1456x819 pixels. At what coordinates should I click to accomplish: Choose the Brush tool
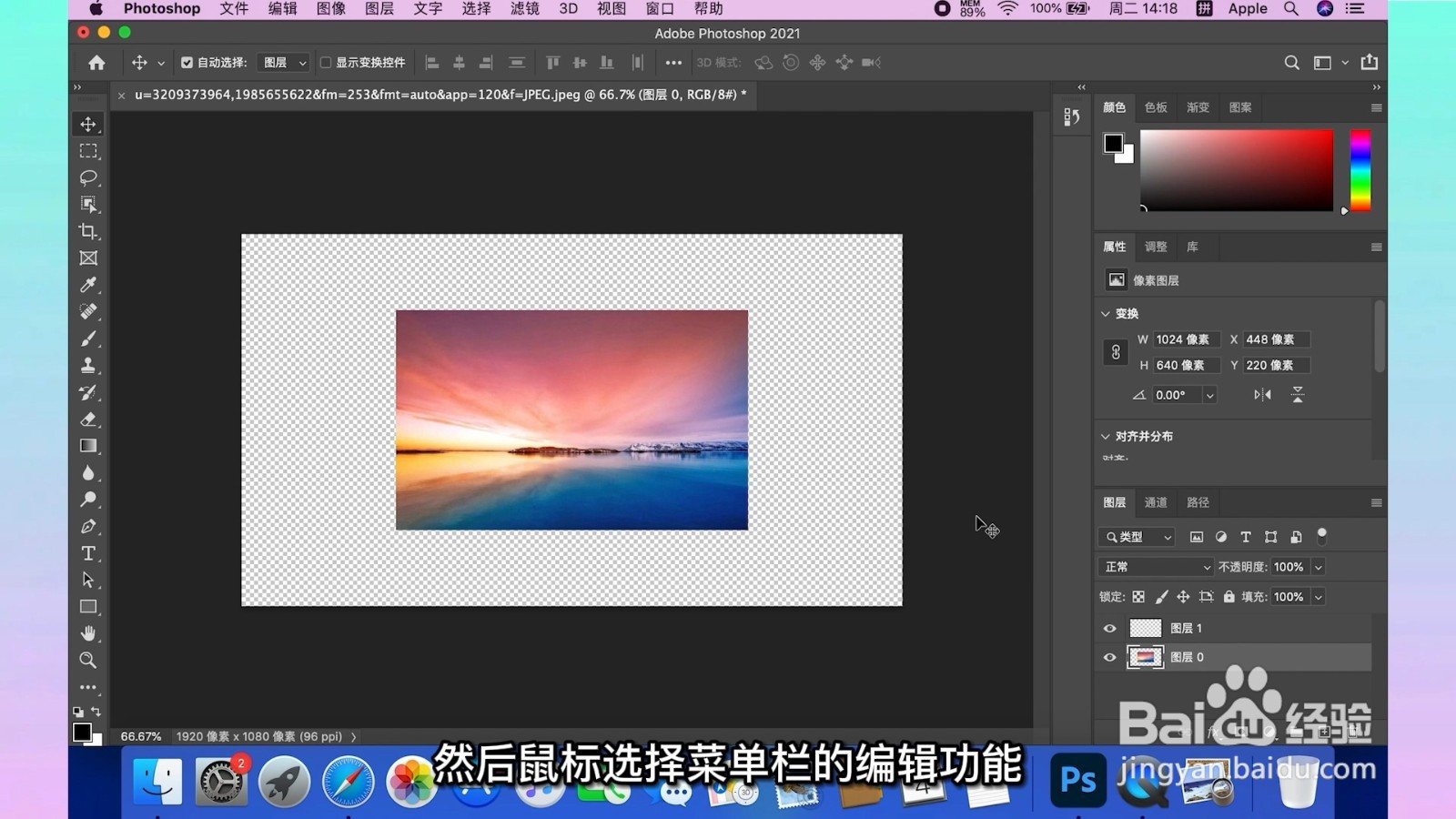[88, 339]
